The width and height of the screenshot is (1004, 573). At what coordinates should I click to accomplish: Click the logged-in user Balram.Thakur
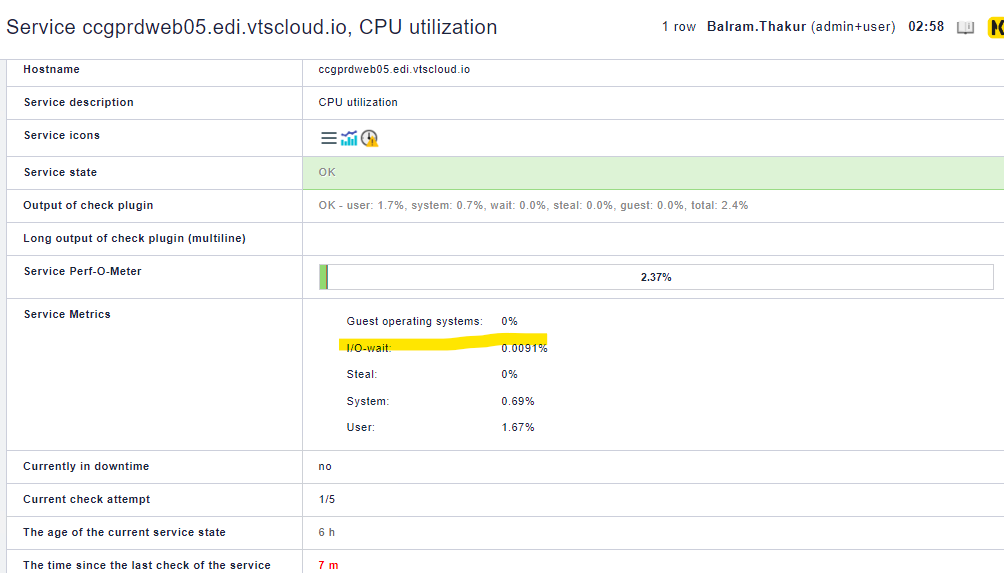click(756, 27)
